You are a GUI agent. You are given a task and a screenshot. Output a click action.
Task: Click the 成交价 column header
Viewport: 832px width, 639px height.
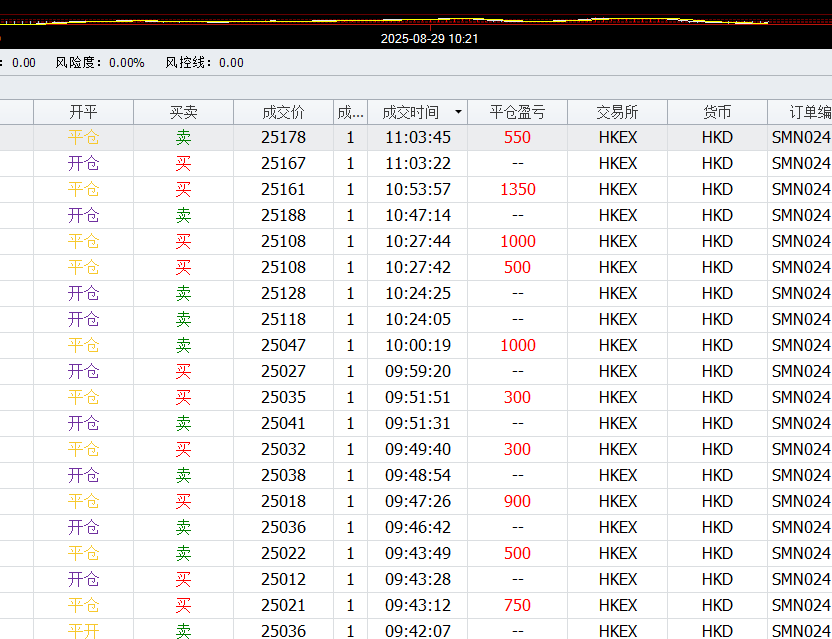click(283, 113)
